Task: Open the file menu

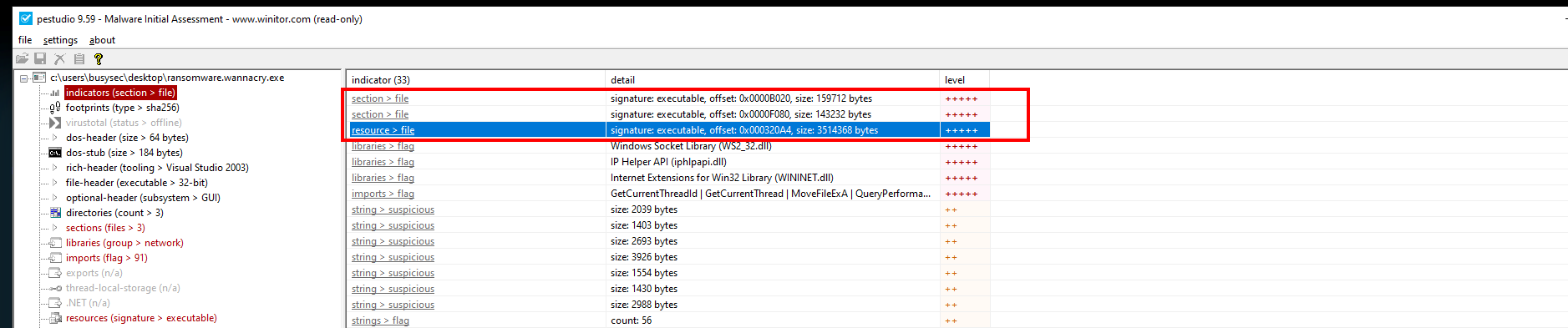Action: [x=25, y=40]
